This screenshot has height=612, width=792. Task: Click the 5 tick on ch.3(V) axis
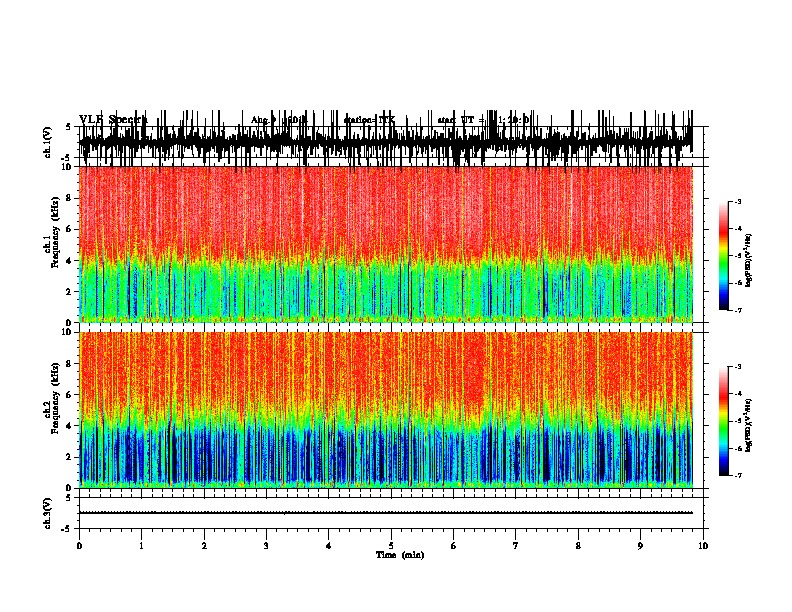[x=69, y=498]
